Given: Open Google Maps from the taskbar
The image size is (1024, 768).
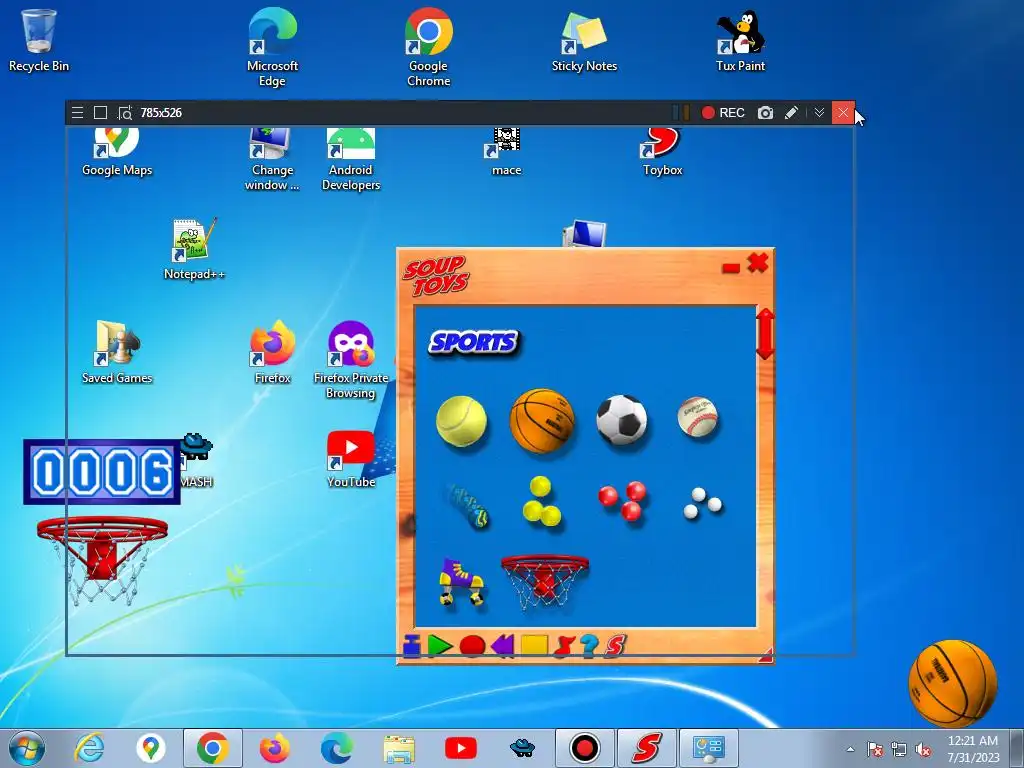Looking at the screenshot, I should [151, 748].
